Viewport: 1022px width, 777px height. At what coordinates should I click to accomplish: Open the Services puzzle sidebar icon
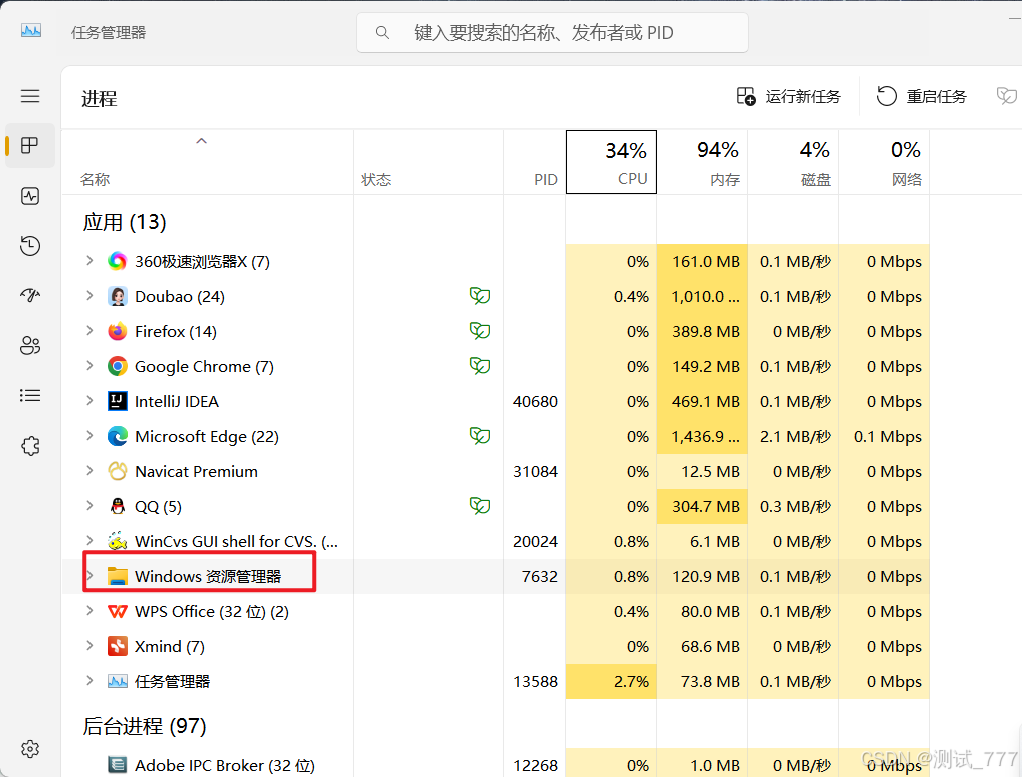coord(30,446)
